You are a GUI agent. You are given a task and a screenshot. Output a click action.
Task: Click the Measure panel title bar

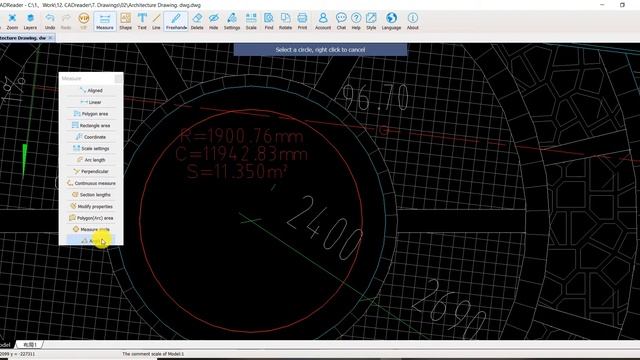tap(87, 78)
